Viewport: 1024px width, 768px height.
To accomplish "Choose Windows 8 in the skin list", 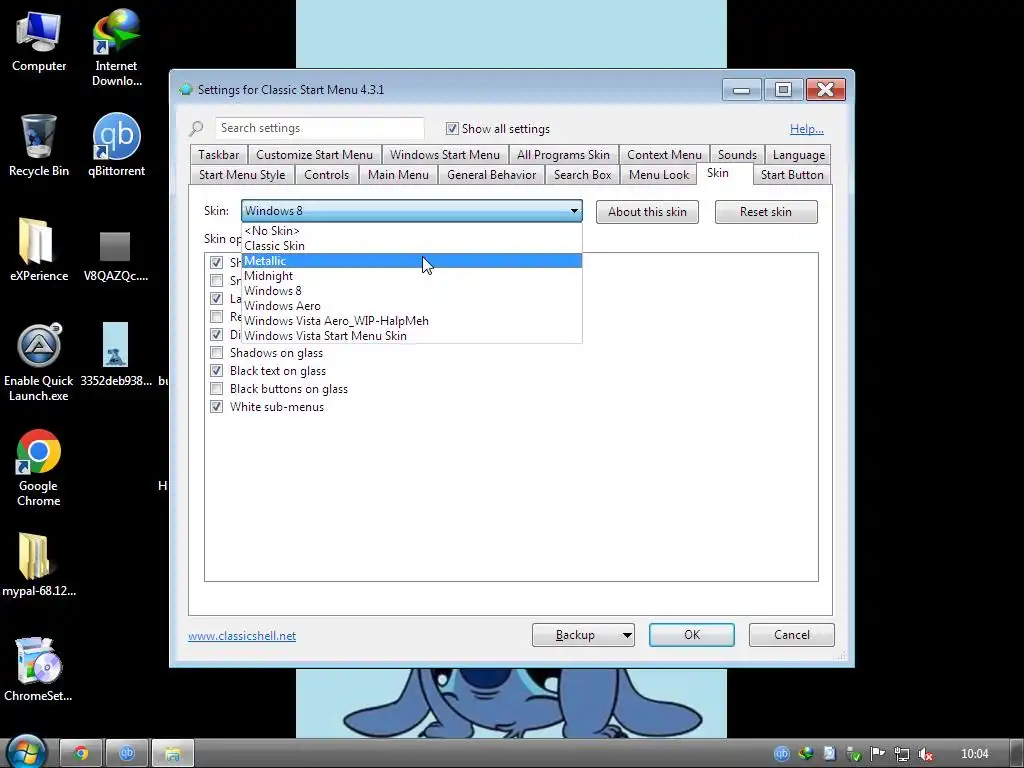I will 411,291.
